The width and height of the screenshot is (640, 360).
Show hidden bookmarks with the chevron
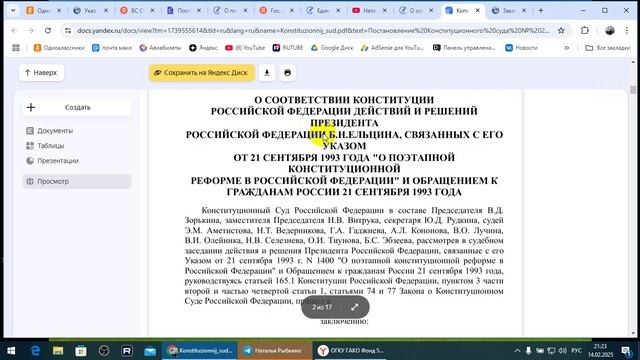[x=567, y=48]
